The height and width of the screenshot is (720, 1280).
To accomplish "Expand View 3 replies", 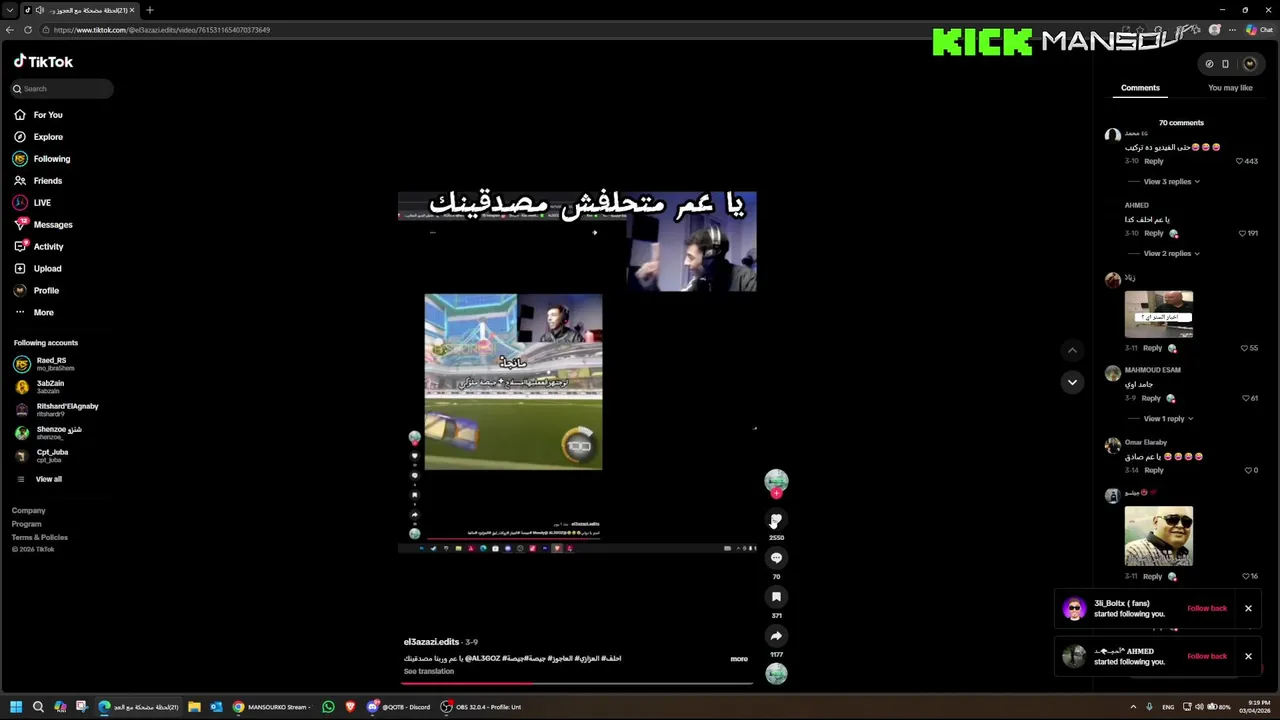I will coord(1172,182).
